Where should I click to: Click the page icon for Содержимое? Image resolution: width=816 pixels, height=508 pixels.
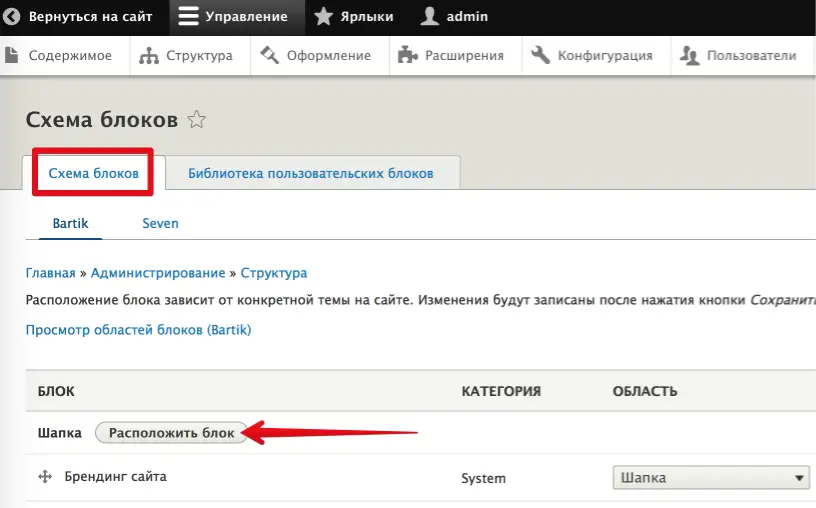coord(13,56)
